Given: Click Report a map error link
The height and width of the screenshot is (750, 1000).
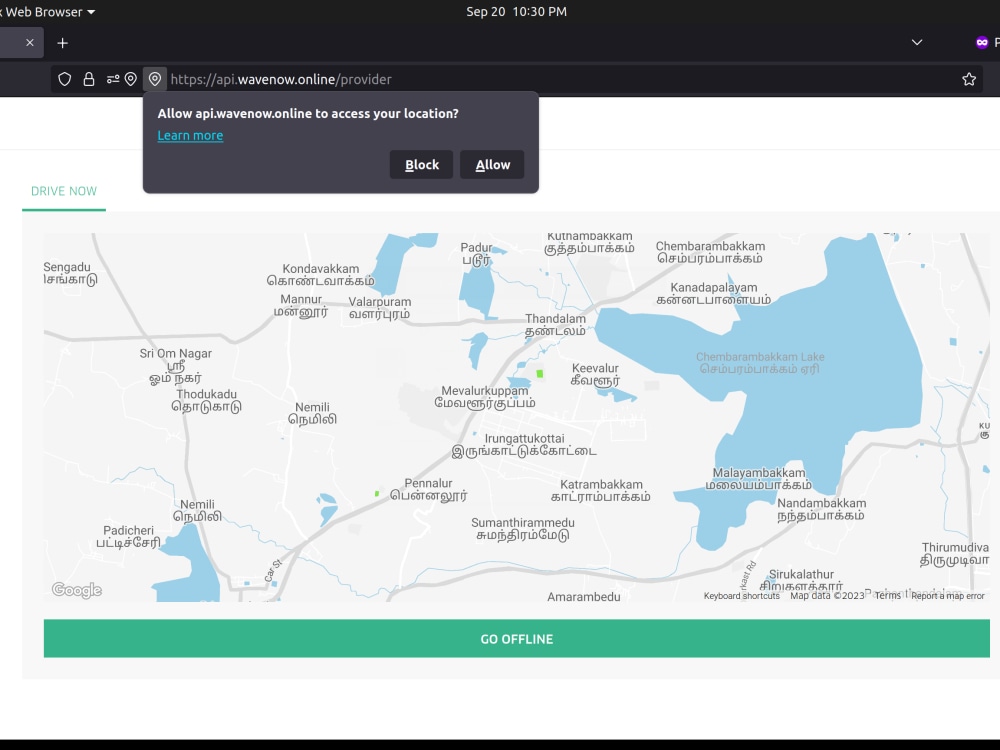Looking at the screenshot, I should point(948,596).
